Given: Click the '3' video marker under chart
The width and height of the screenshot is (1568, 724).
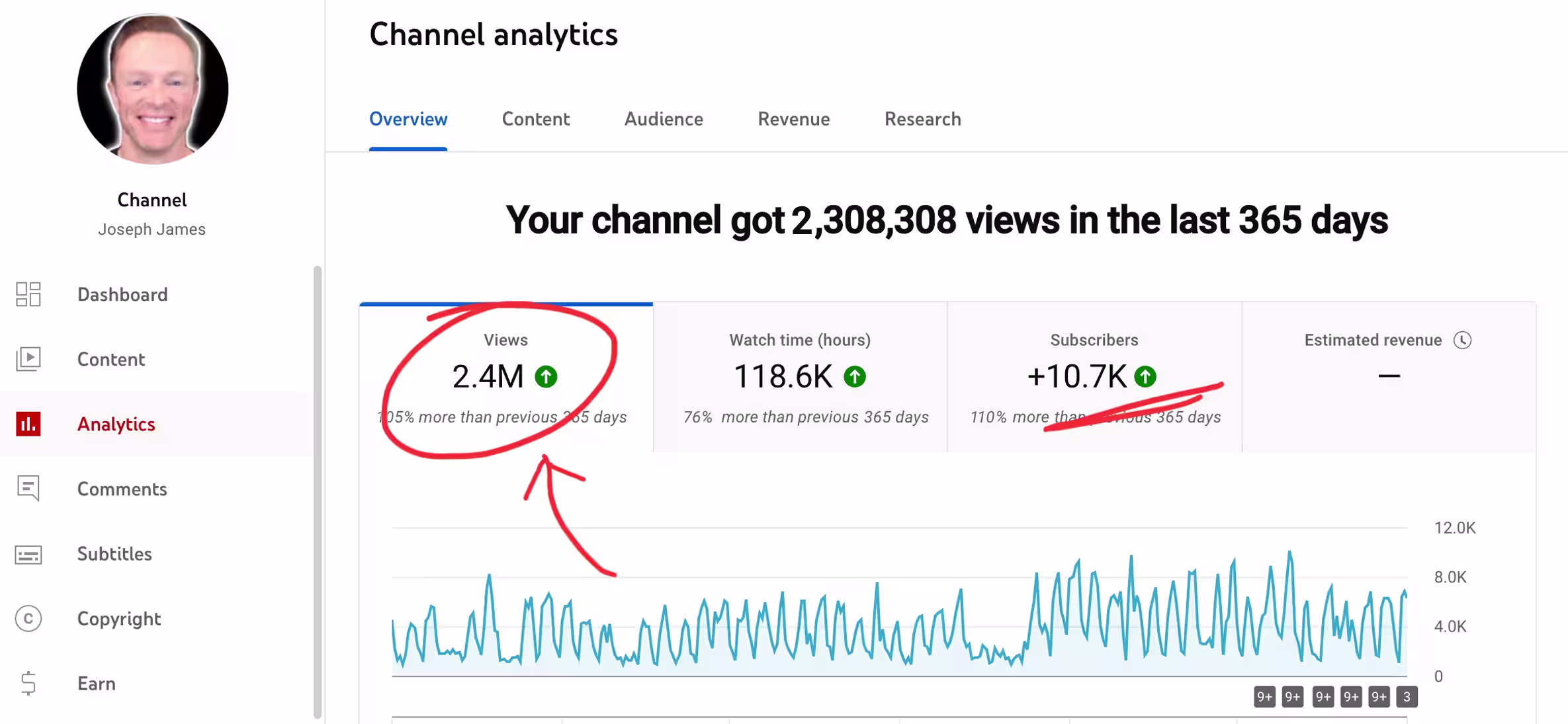Looking at the screenshot, I should pyautogui.click(x=1407, y=696).
